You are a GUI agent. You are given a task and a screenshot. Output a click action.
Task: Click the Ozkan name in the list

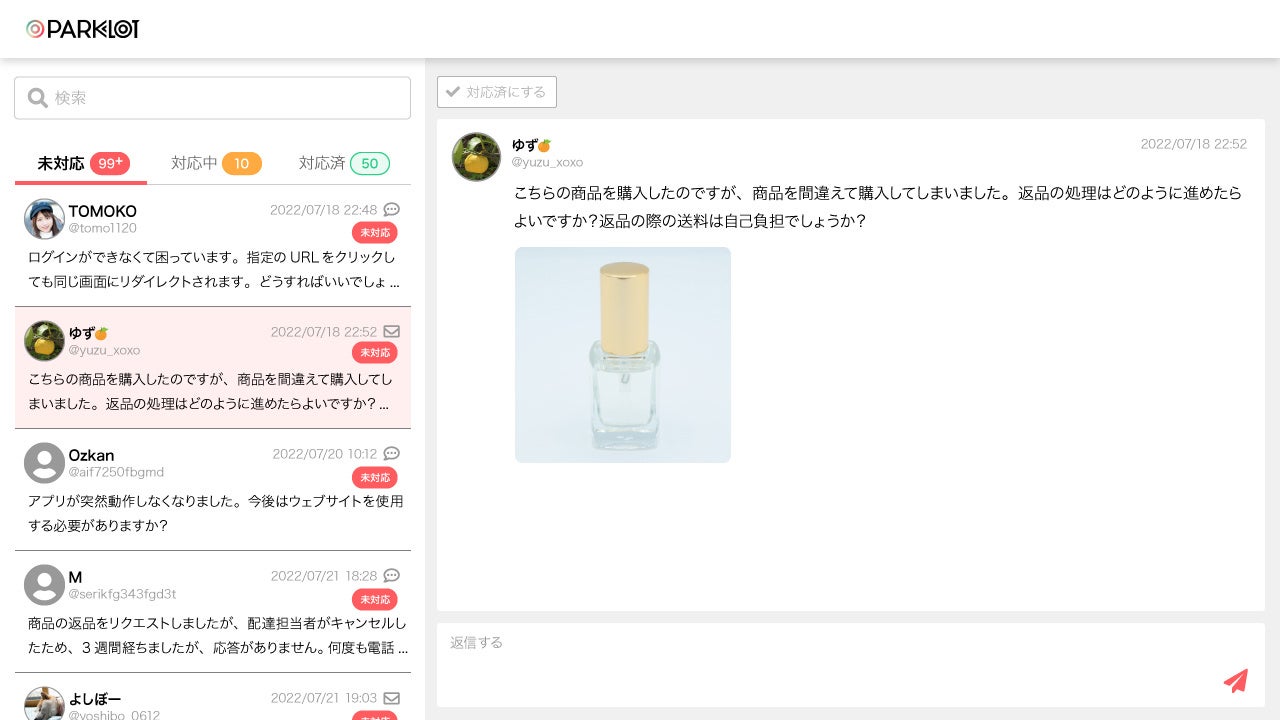click(91, 455)
